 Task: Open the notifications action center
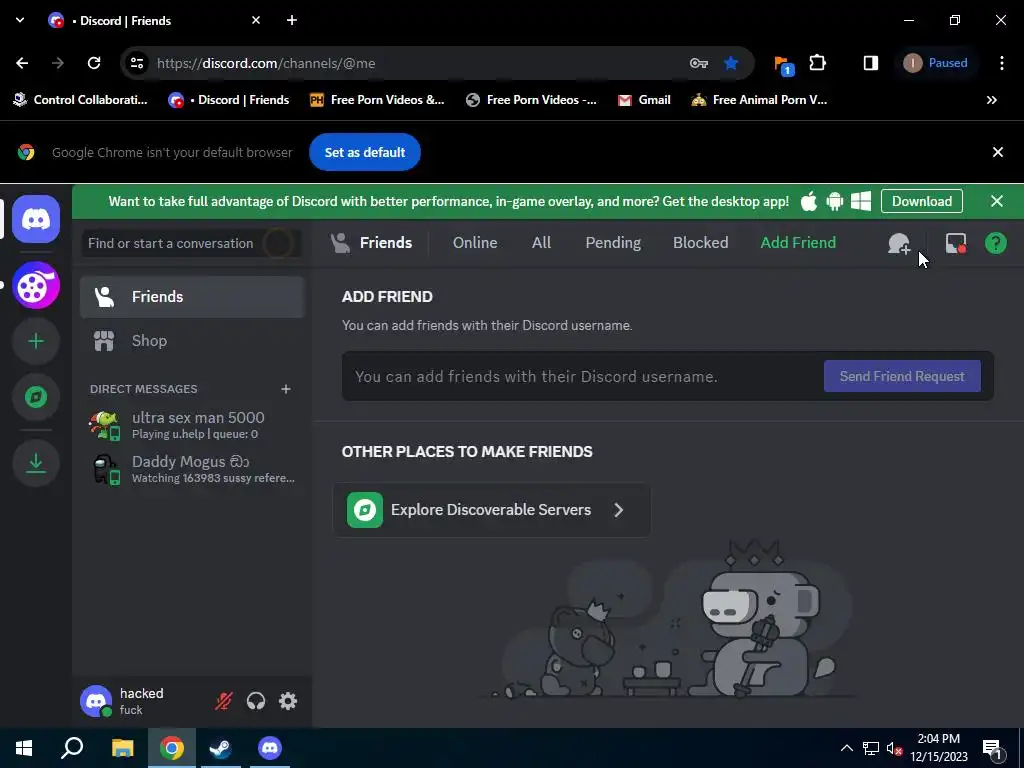coord(992,748)
